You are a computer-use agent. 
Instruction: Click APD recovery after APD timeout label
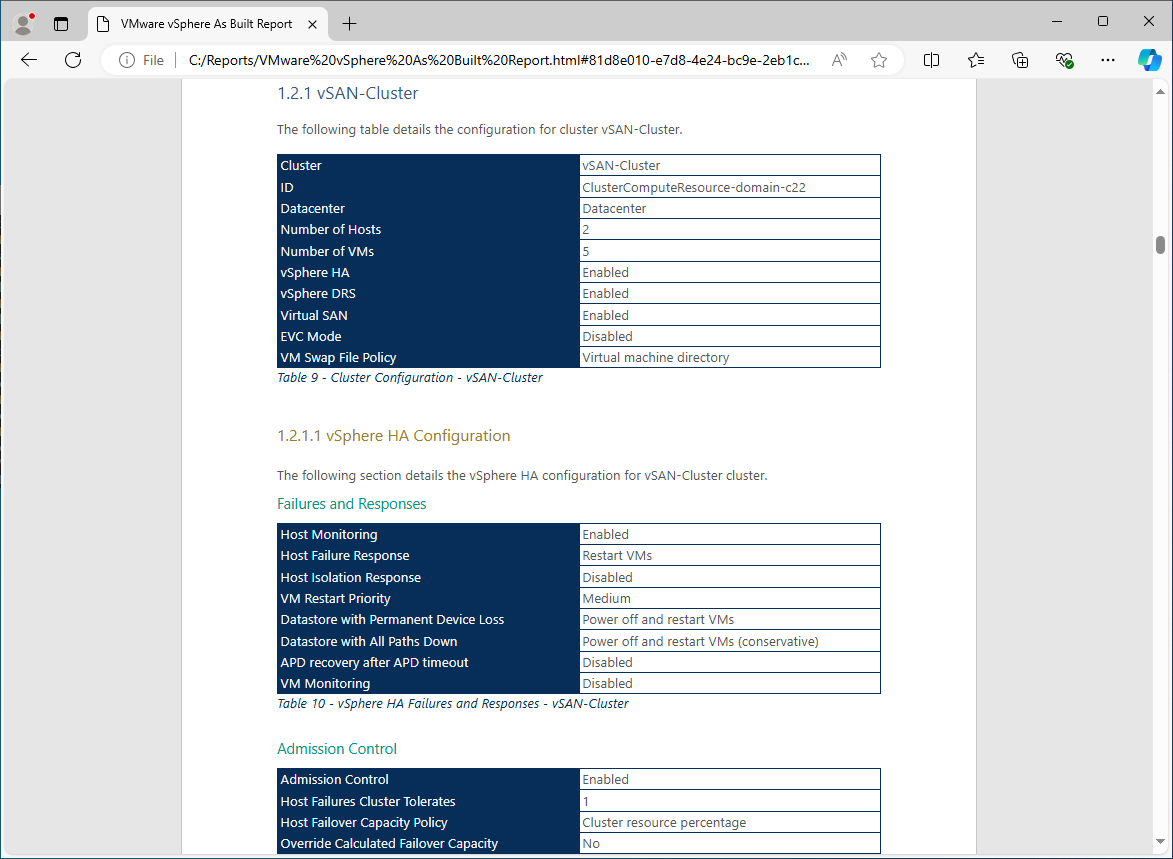[x=374, y=662]
